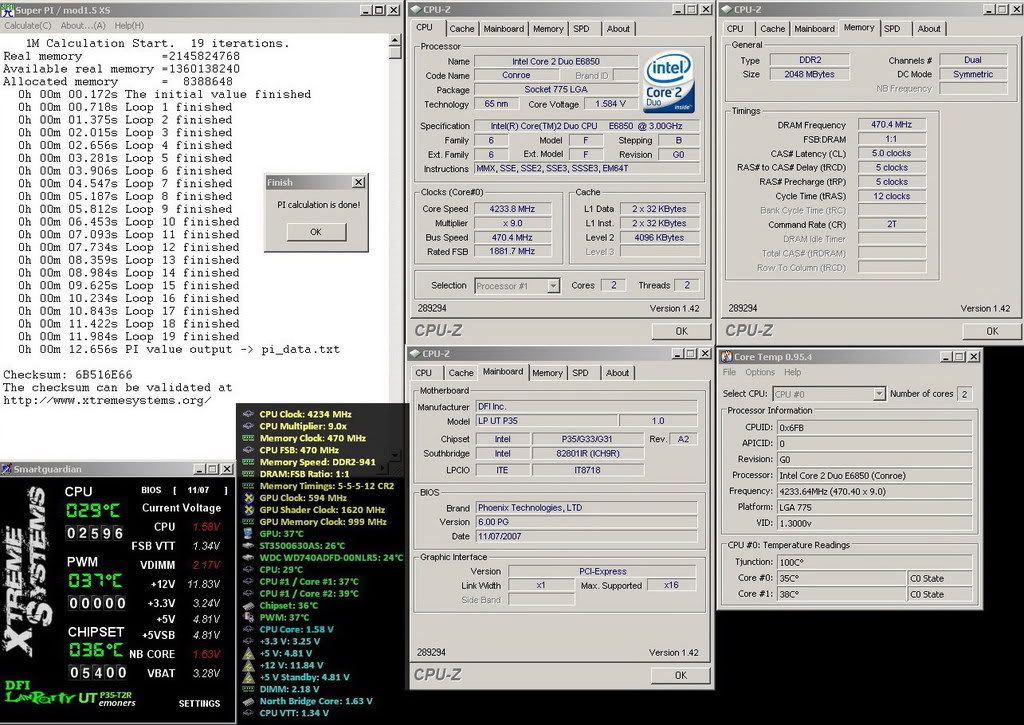Click the warning icon beside +12 V: 11.84 V

pos(248,665)
